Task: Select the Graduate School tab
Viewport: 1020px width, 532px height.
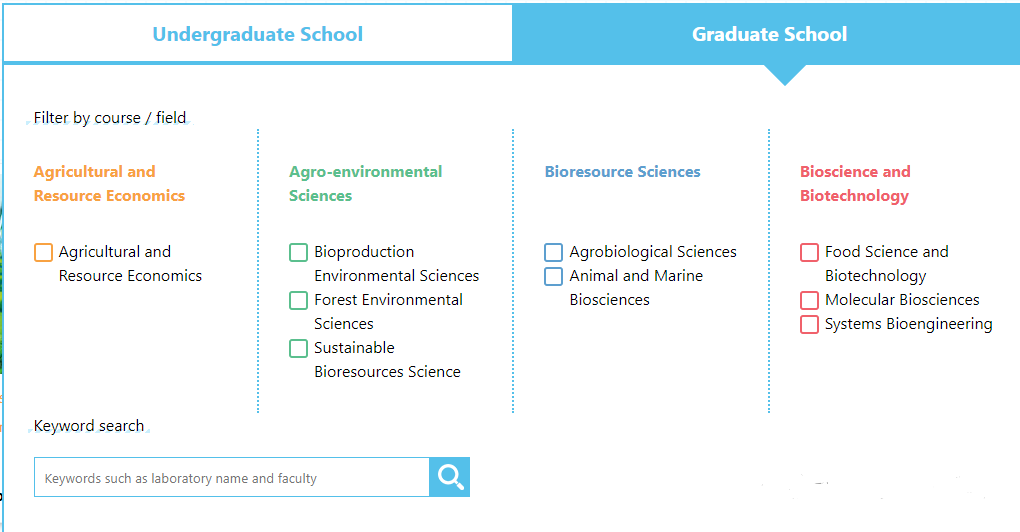Action: point(769,34)
